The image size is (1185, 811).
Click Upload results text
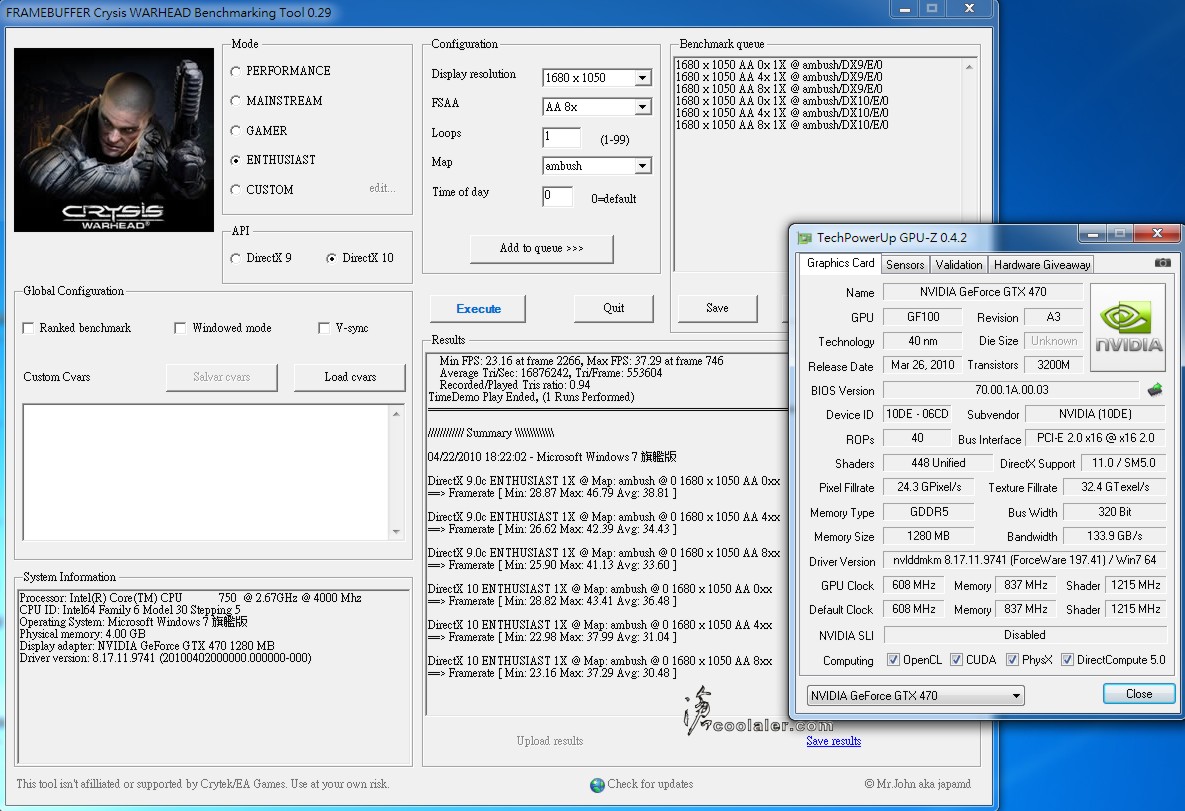(549, 741)
